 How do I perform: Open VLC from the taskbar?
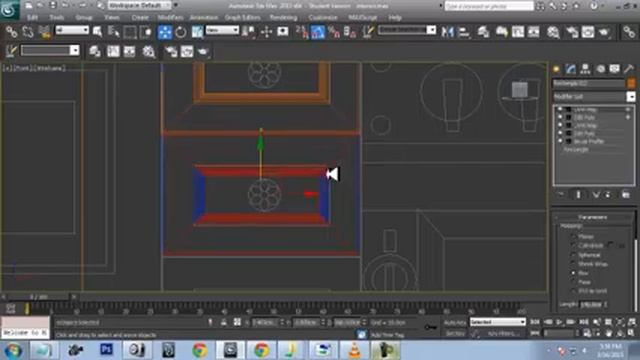354,351
